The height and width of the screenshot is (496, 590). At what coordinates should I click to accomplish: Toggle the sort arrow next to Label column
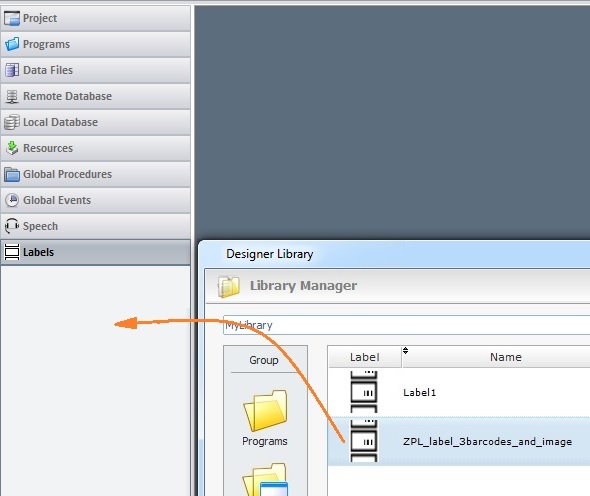click(405, 350)
